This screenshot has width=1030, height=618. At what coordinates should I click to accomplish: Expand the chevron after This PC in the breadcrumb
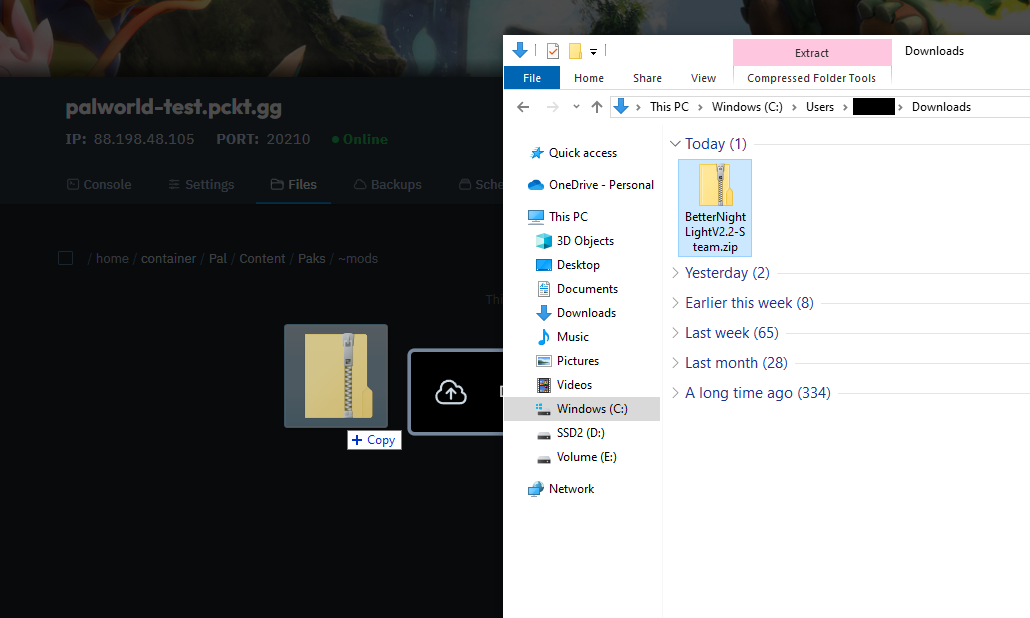700,107
